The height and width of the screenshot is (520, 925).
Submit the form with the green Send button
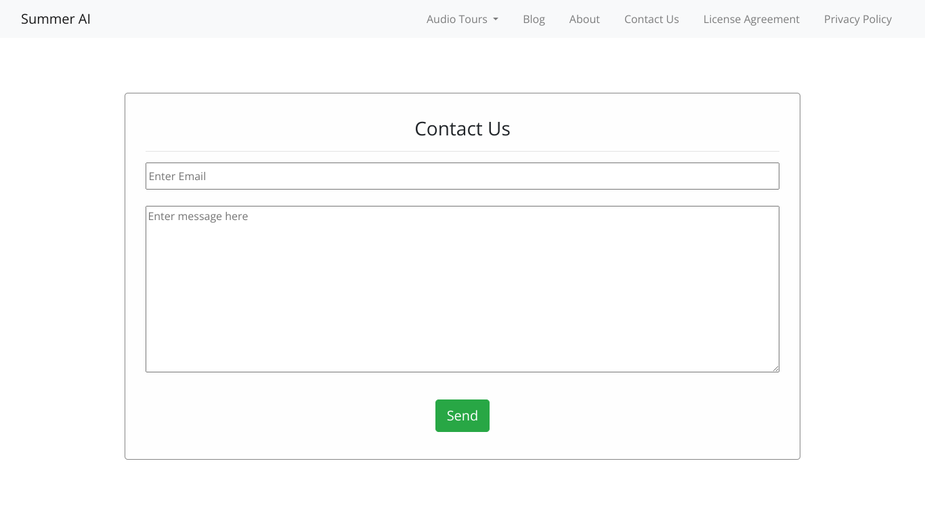[462, 416]
